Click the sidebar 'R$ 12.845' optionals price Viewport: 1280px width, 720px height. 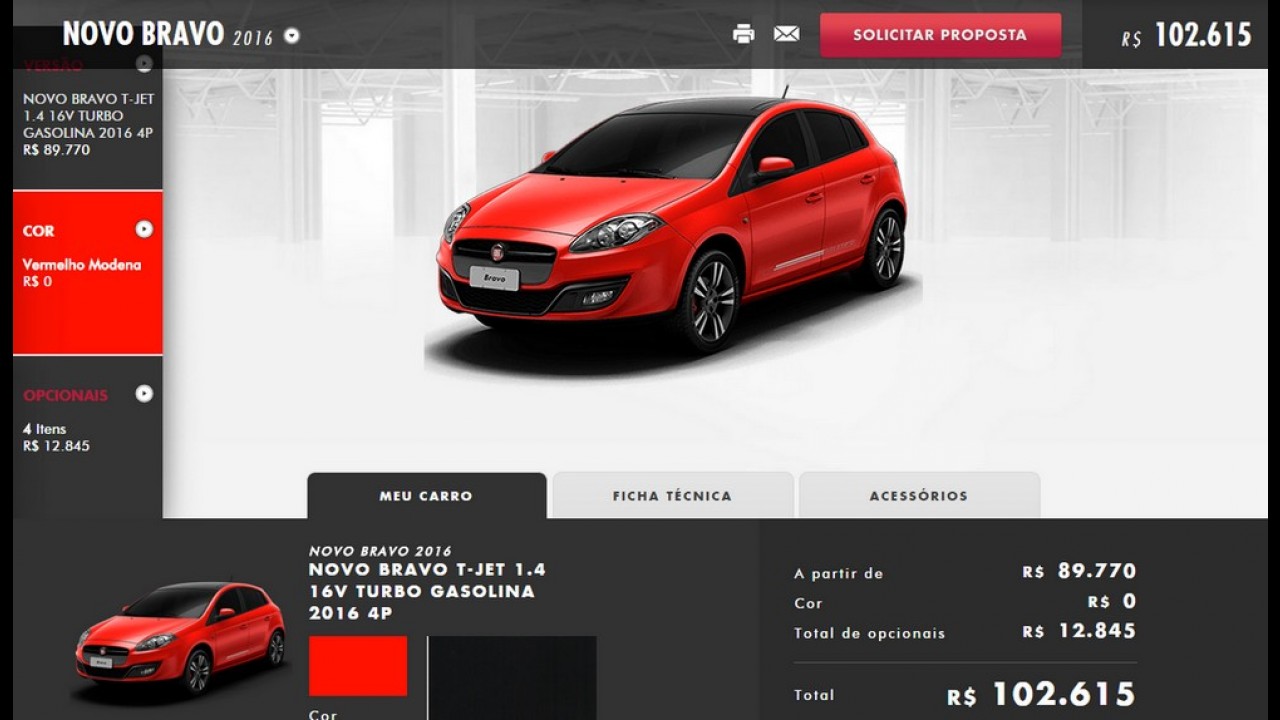point(56,446)
